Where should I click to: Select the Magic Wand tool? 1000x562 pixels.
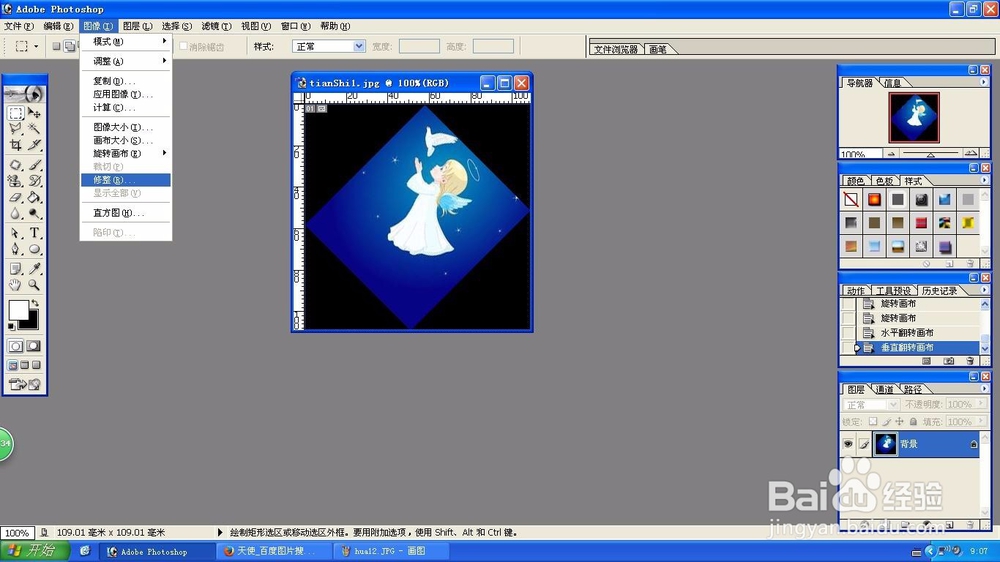(x=34, y=129)
